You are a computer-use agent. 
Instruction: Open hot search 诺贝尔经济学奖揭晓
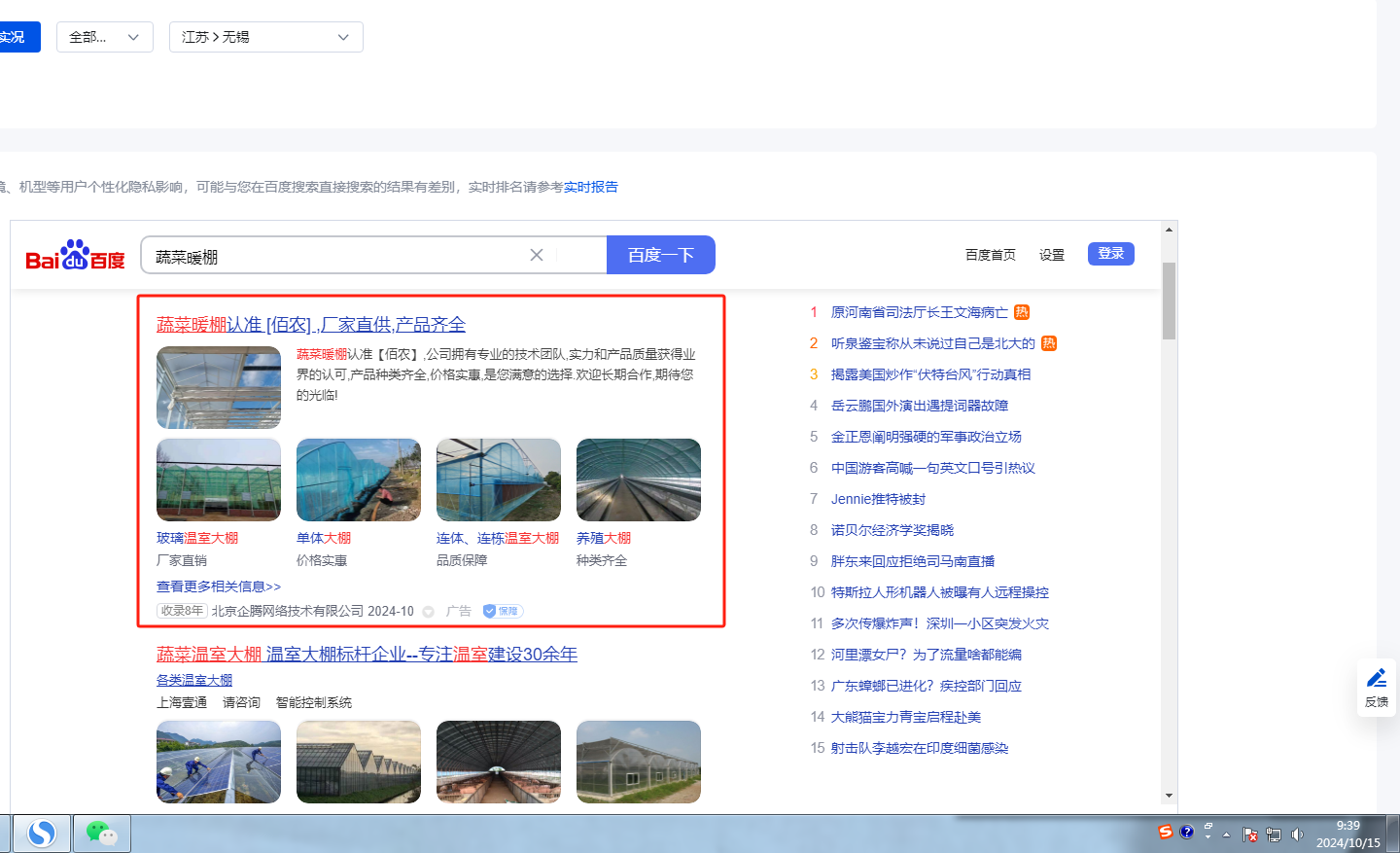[892, 530]
